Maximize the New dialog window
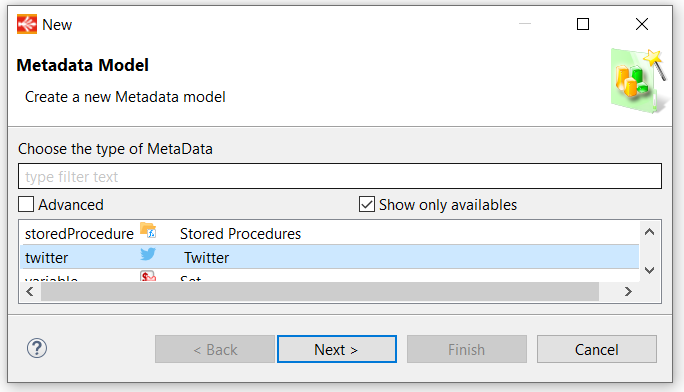 pos(583,24)
